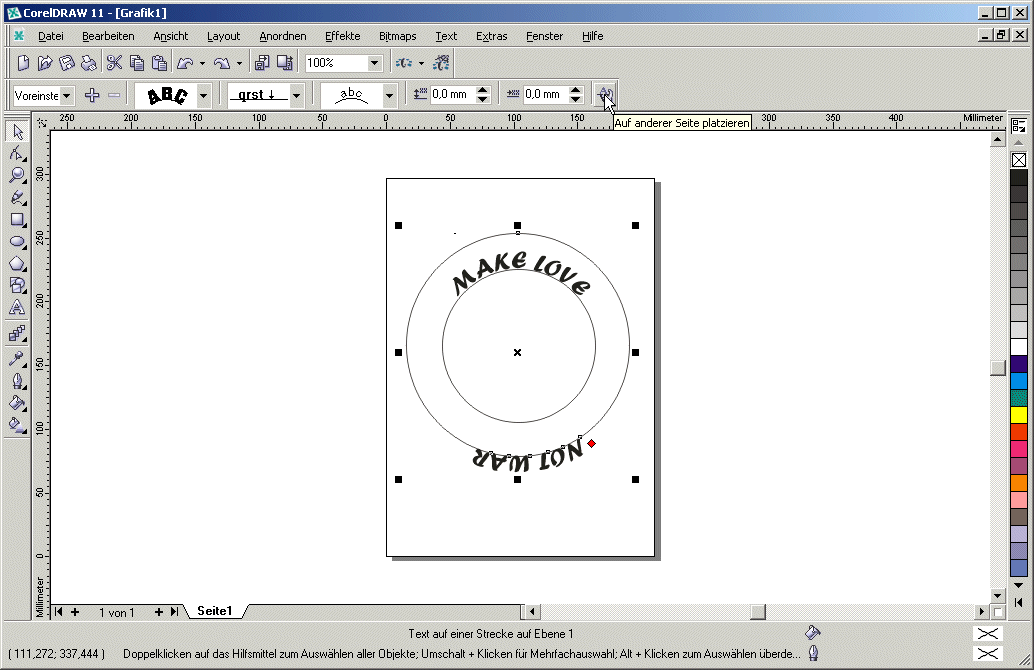This screenshot has height=670, width=1034.
Task: Select the Ellipse tool
Action: click(x=17, y=241)
